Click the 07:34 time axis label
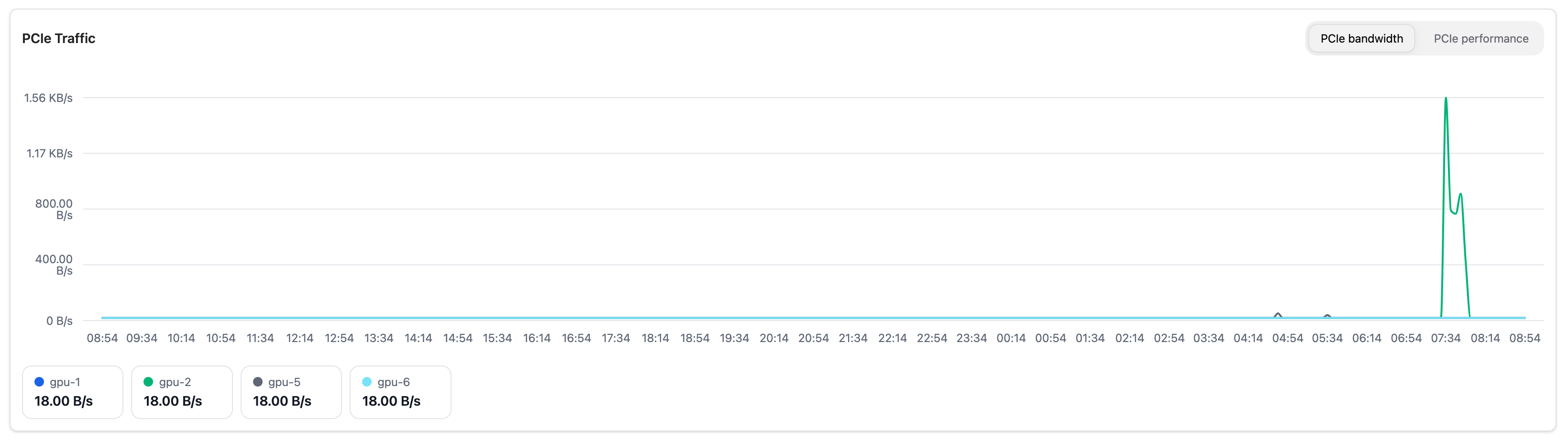Viewport: 1568px width, 443px height. pos(1446,338)
